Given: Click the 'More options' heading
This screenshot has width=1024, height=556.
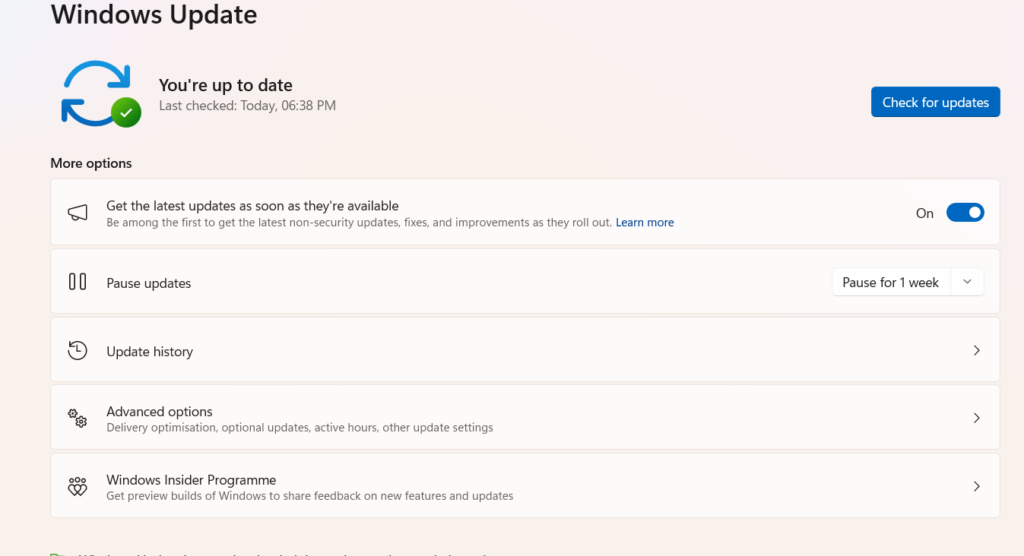Looking at the screenshot, I should [91, 163].
